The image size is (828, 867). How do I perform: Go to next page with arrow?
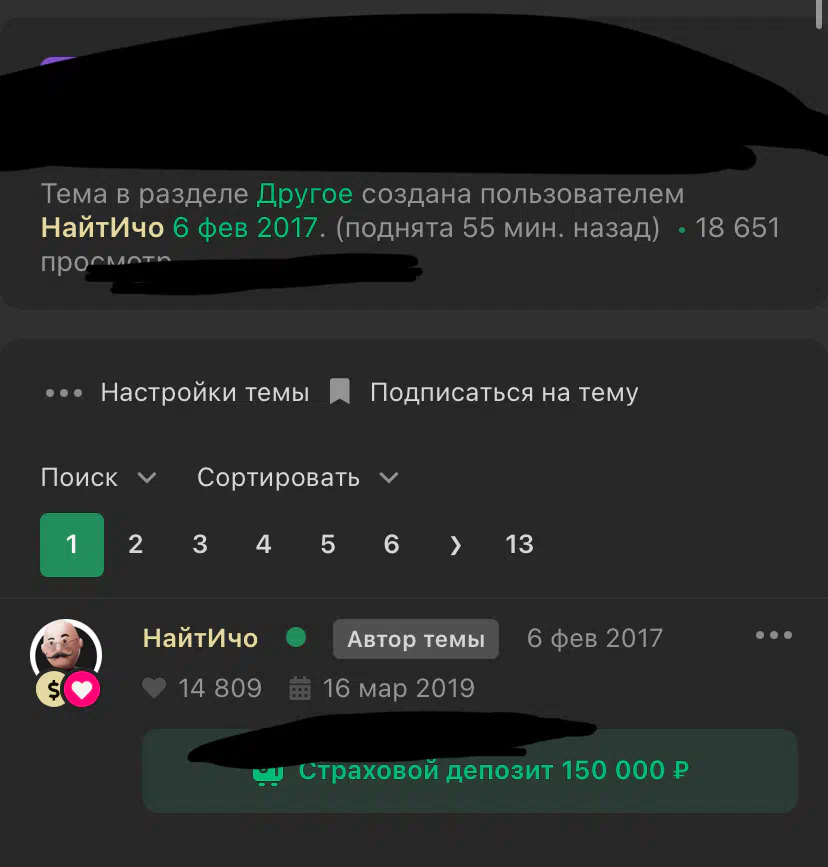pyautogui.click(x=455, y=545)
